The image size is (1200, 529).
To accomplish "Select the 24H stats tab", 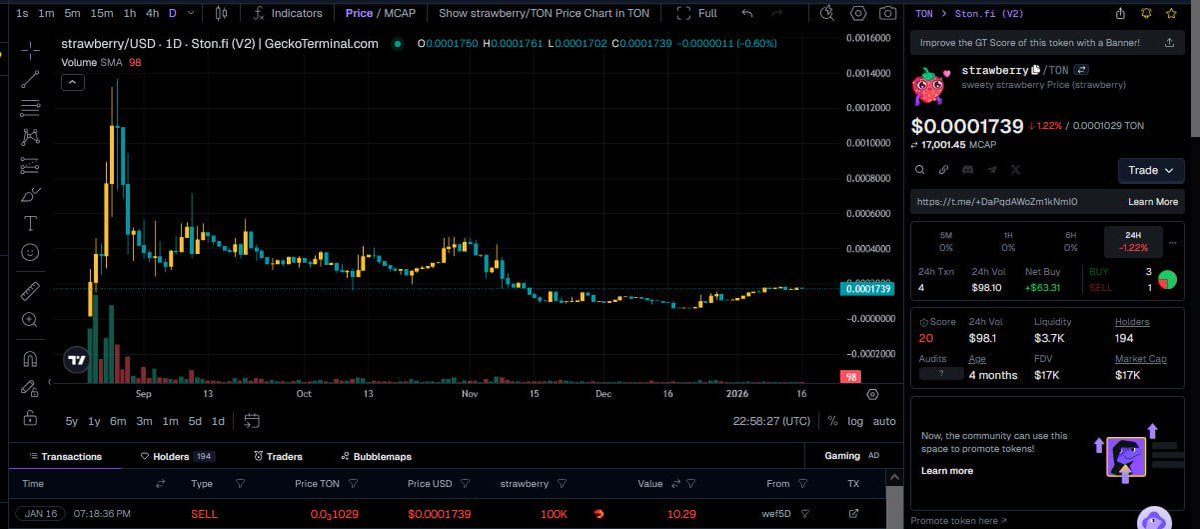I will 1133,241.
